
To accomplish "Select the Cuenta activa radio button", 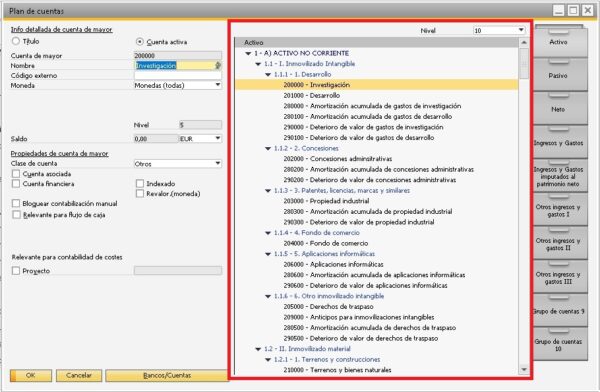I will pos(140,42).
